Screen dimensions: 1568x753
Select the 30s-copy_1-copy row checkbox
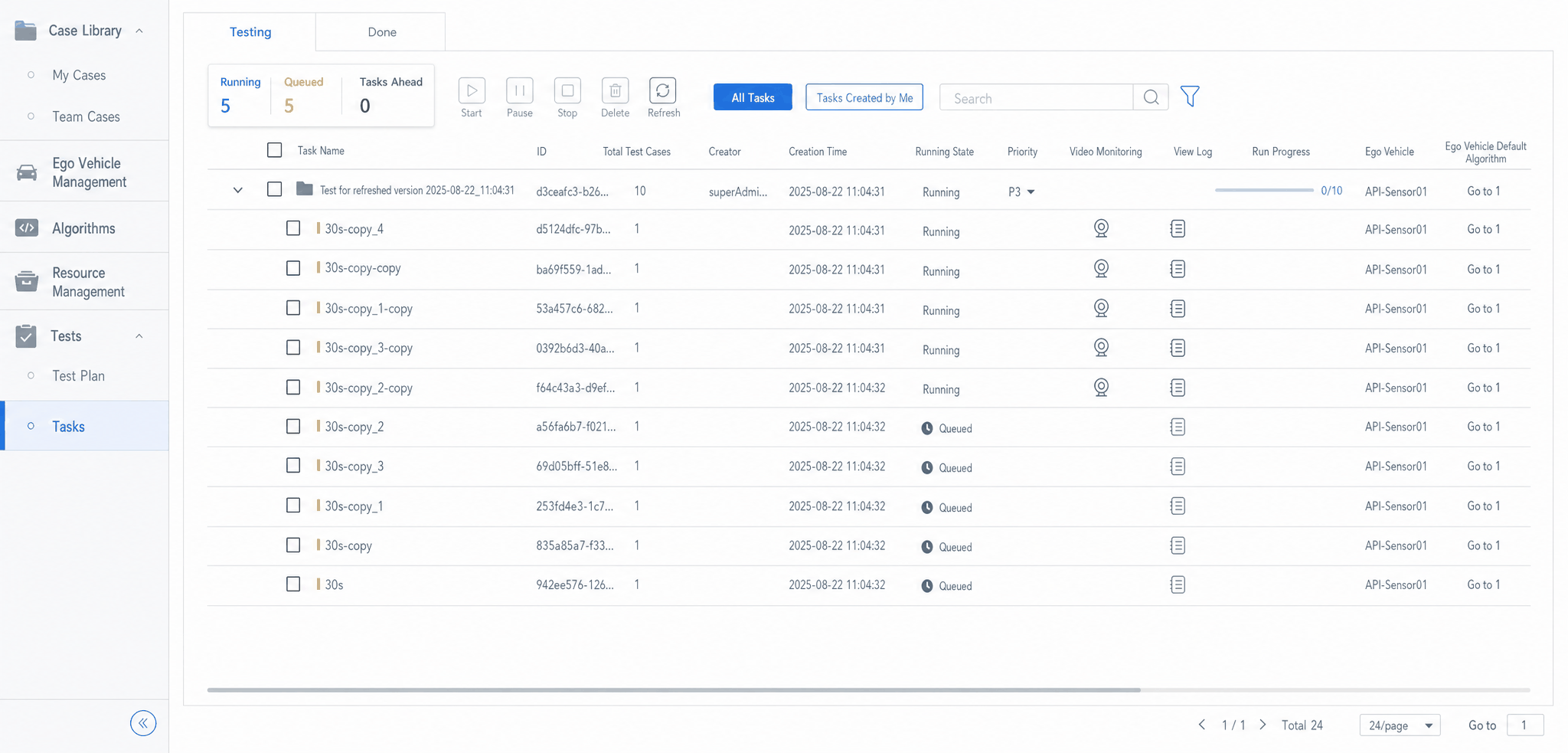click(293, 308)
